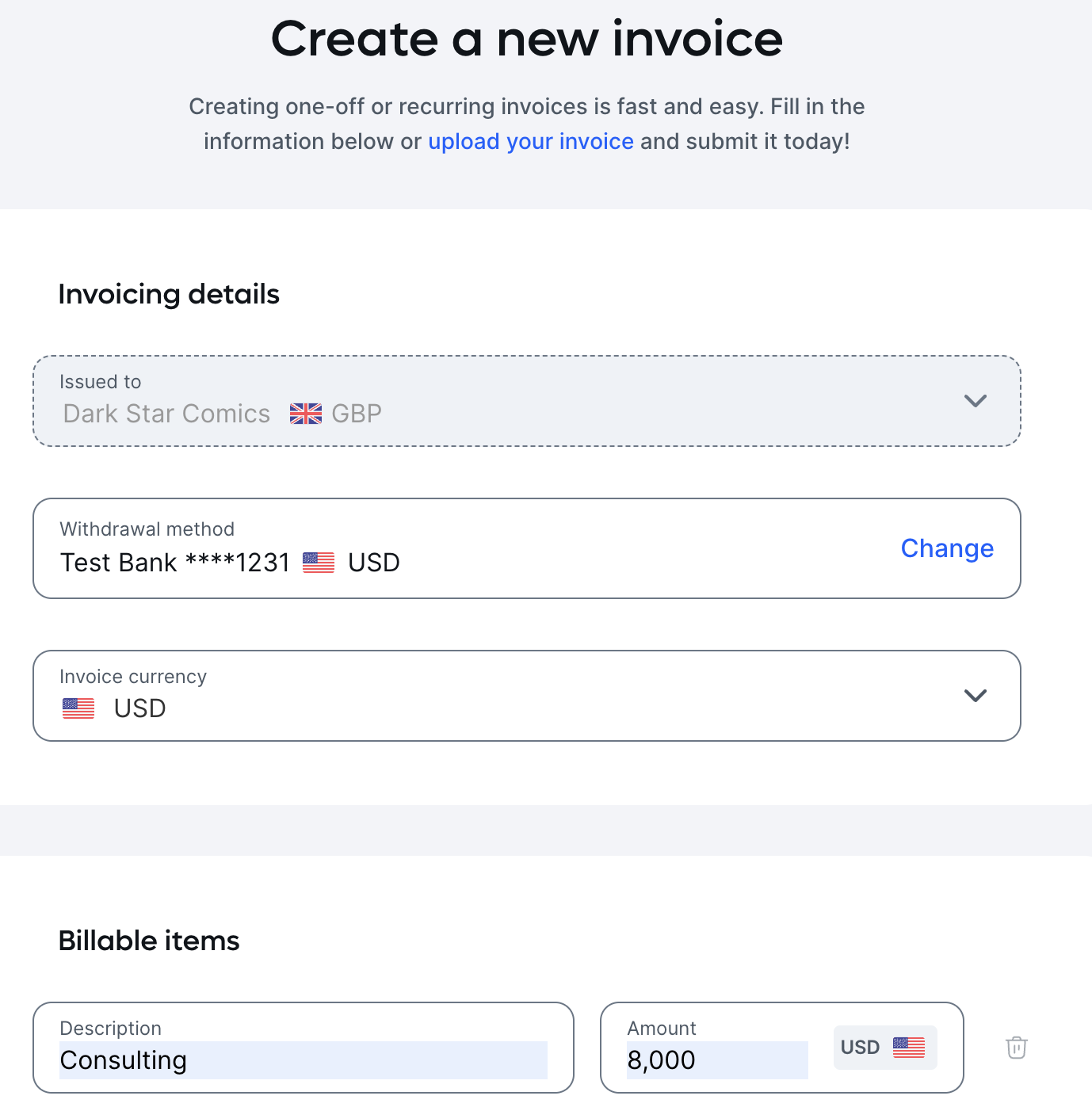Click the Billable items heading
The height and width of the screenshot is (1111, 1092).
(x=149, y=941)
